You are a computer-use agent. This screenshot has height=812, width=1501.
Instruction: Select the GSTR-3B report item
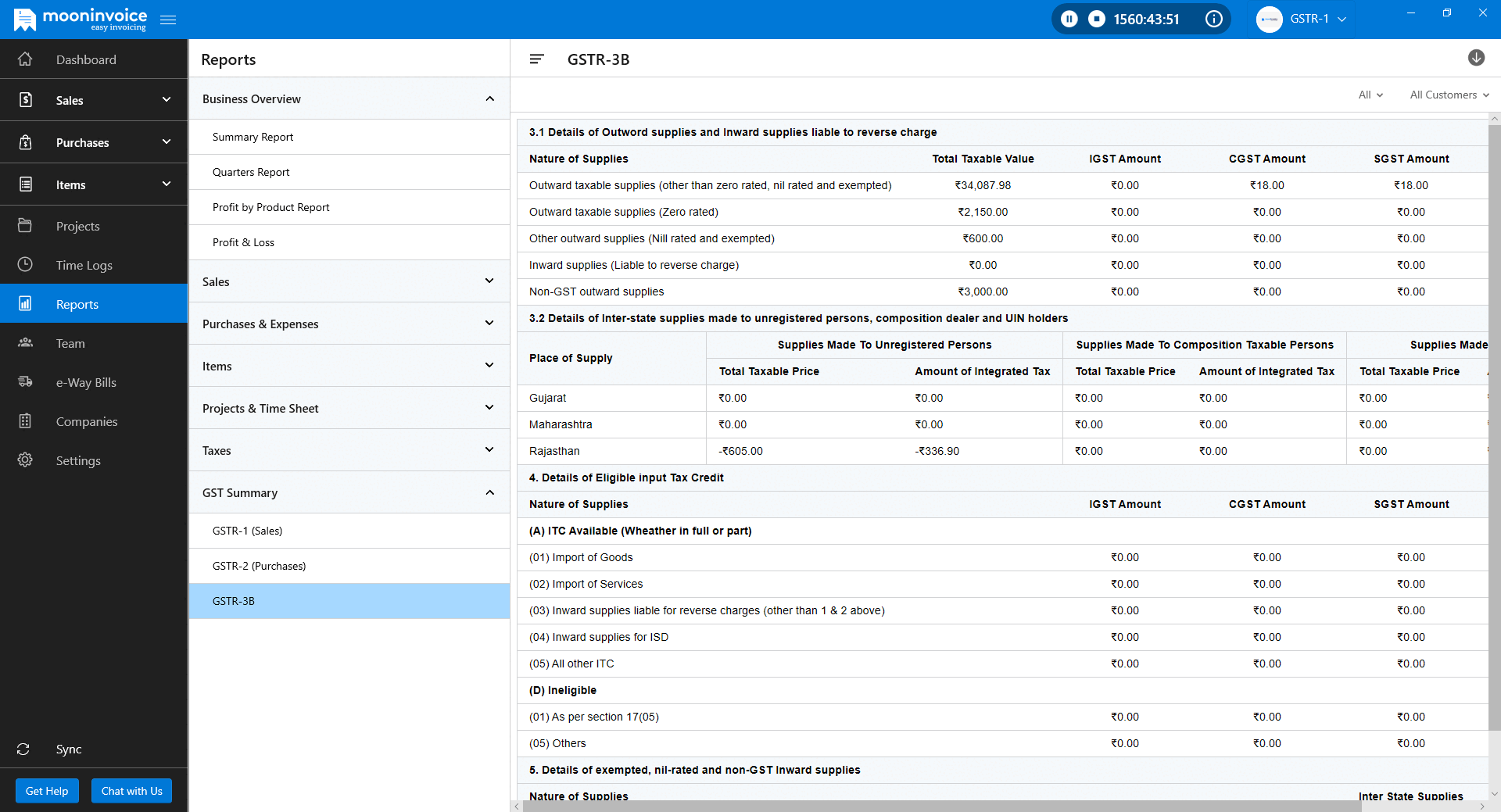tap(349, 601)
